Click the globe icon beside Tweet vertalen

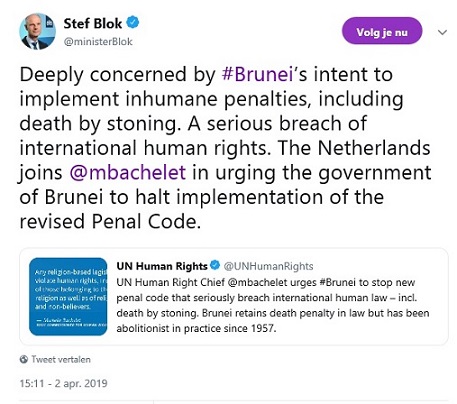tap(24, 359)
